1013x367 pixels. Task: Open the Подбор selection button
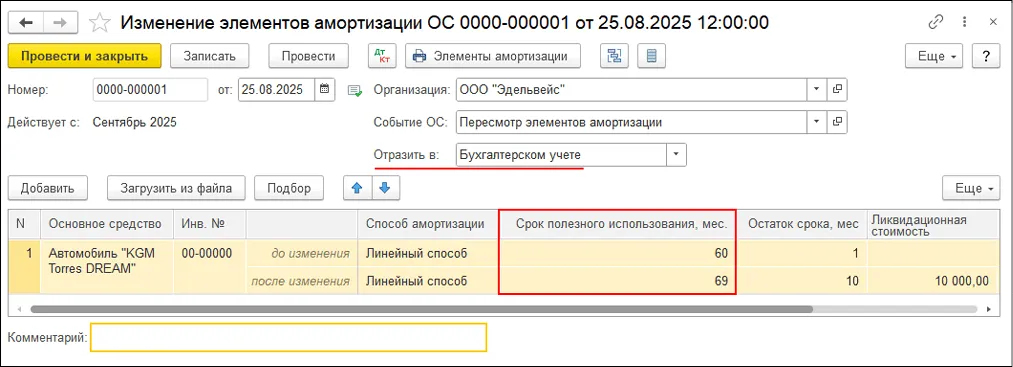289,188
